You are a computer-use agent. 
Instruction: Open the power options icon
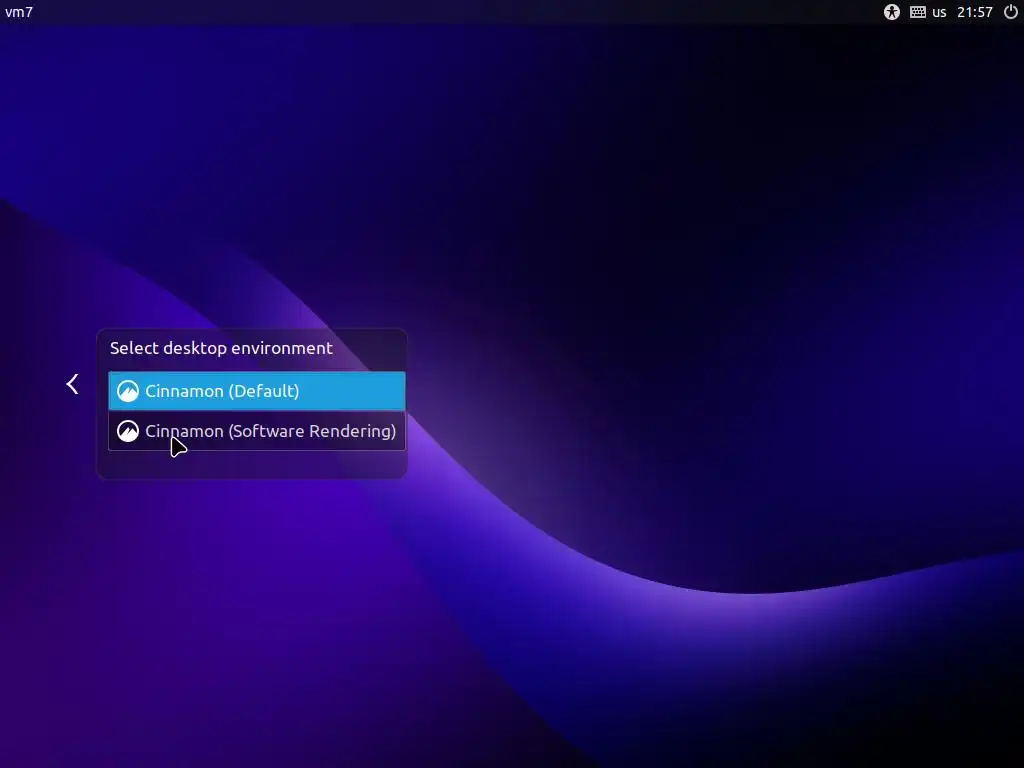click(1010, 12)
